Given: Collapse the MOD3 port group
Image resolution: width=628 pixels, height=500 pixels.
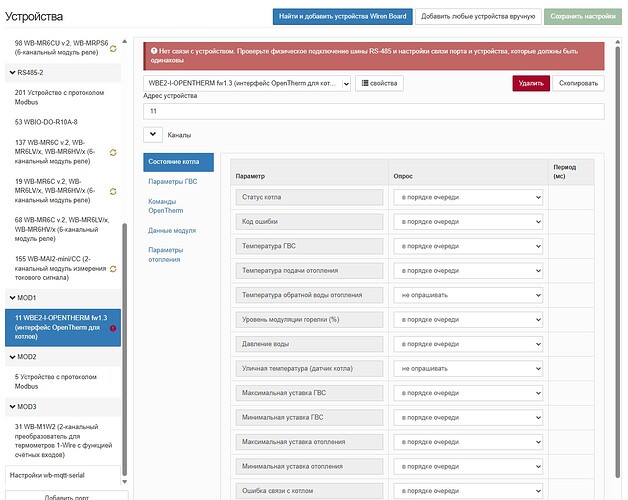Looking at the screenshot, I should tap(12, 407).
